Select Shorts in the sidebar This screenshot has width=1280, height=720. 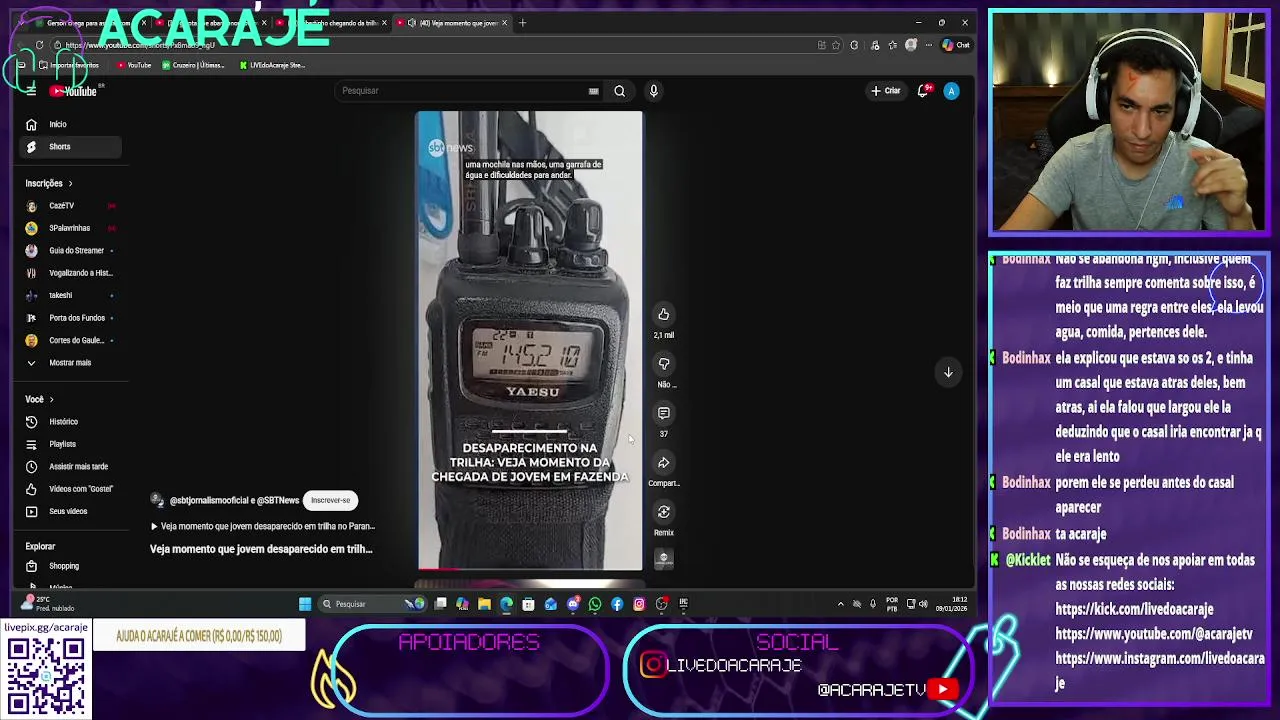(70, 147)
